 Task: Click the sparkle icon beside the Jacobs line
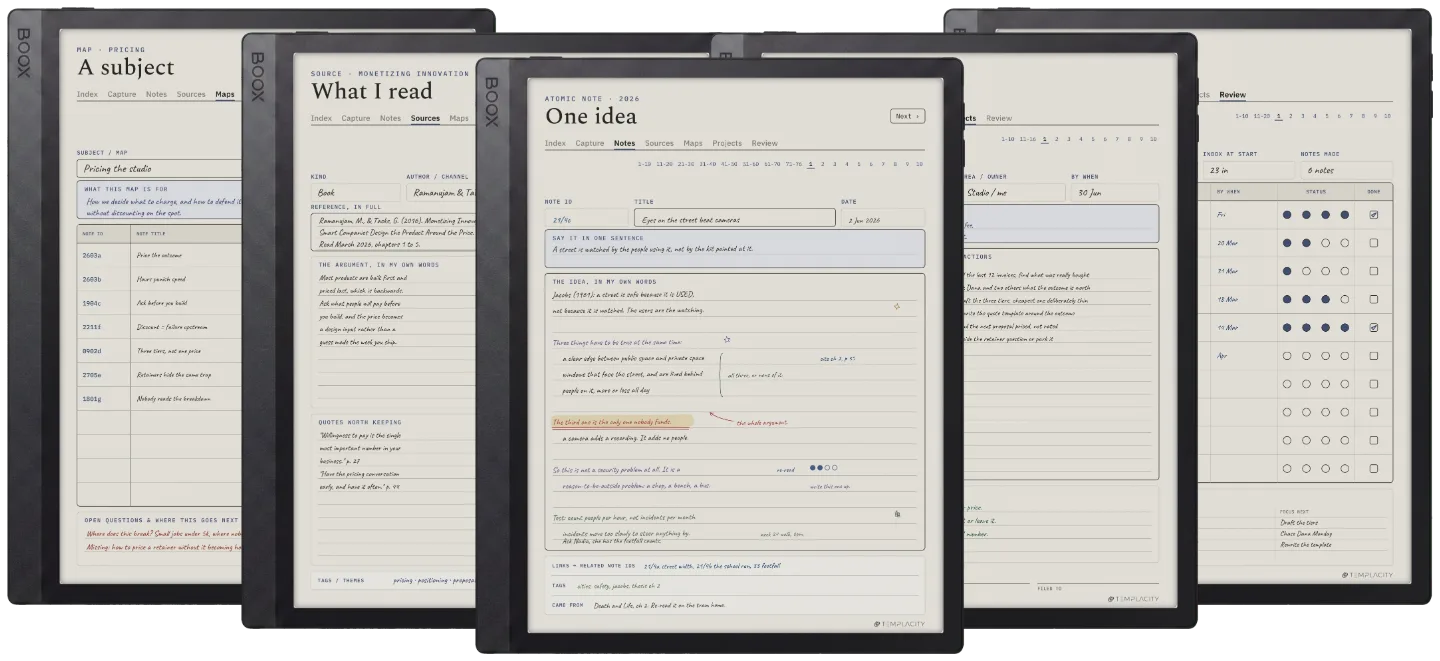897,306
